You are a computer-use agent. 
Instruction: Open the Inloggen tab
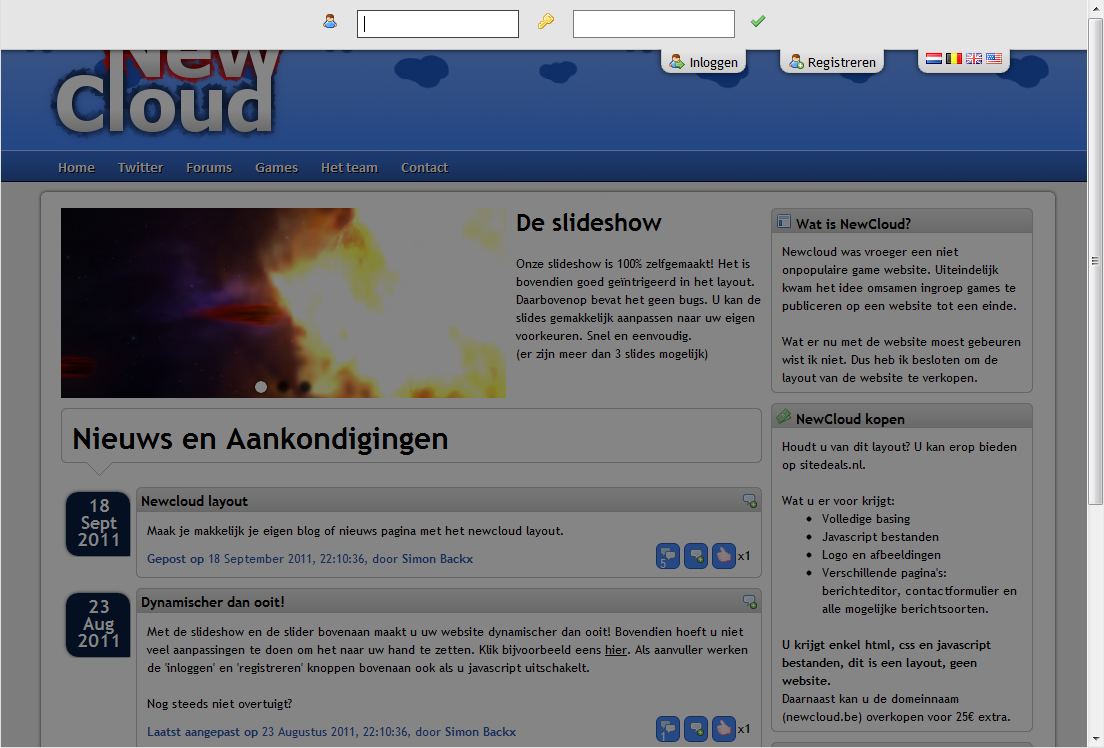pyautogui.click(x=703, y=62)
